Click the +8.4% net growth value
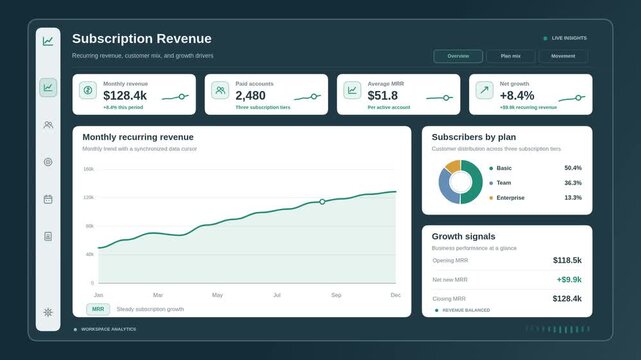641x360 pixels. tap(517, 96)
